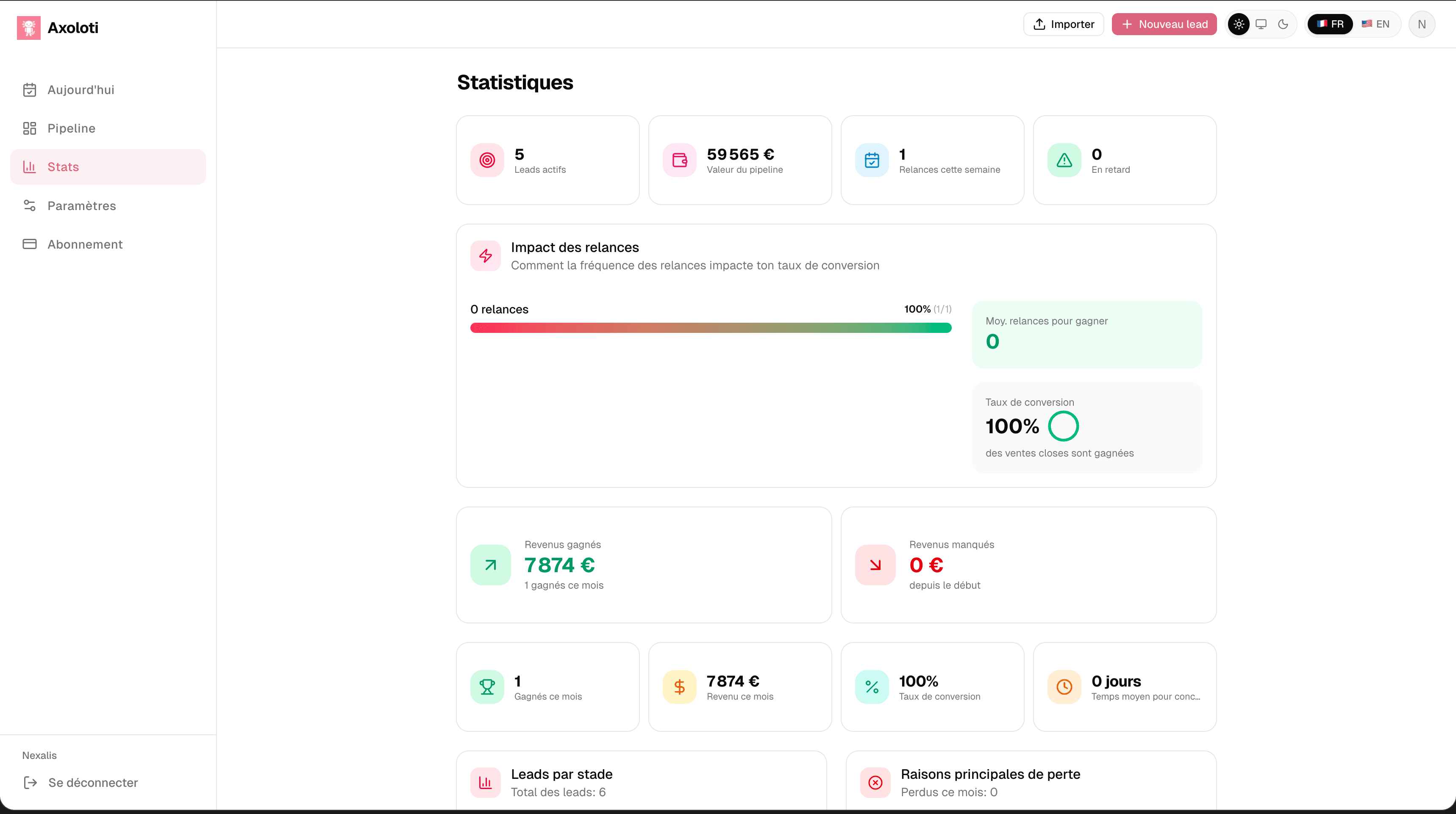Image resolution: width=1456 pixels, height=814 pixels.
Task: Click the Taux de conversion percent icon
Action: pos(872,687)
